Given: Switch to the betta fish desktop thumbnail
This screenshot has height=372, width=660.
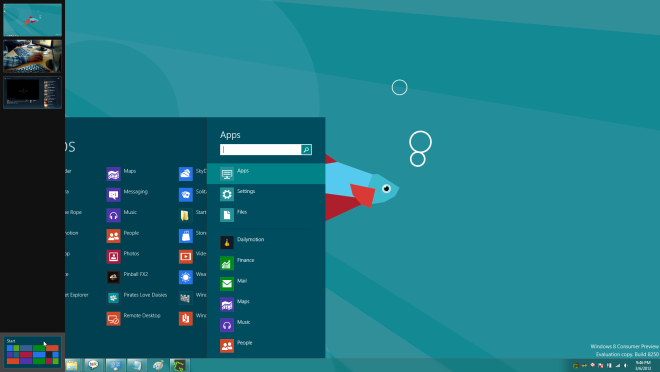Looking at the screenshot, I should 32,20.
